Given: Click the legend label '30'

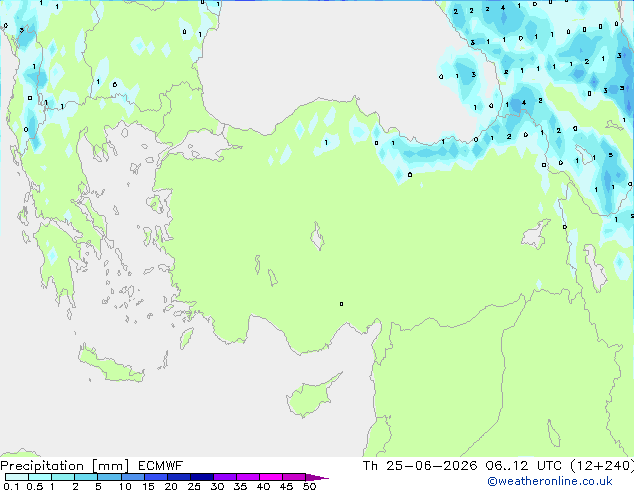Looking at the screenshot, I should [217, 486].
